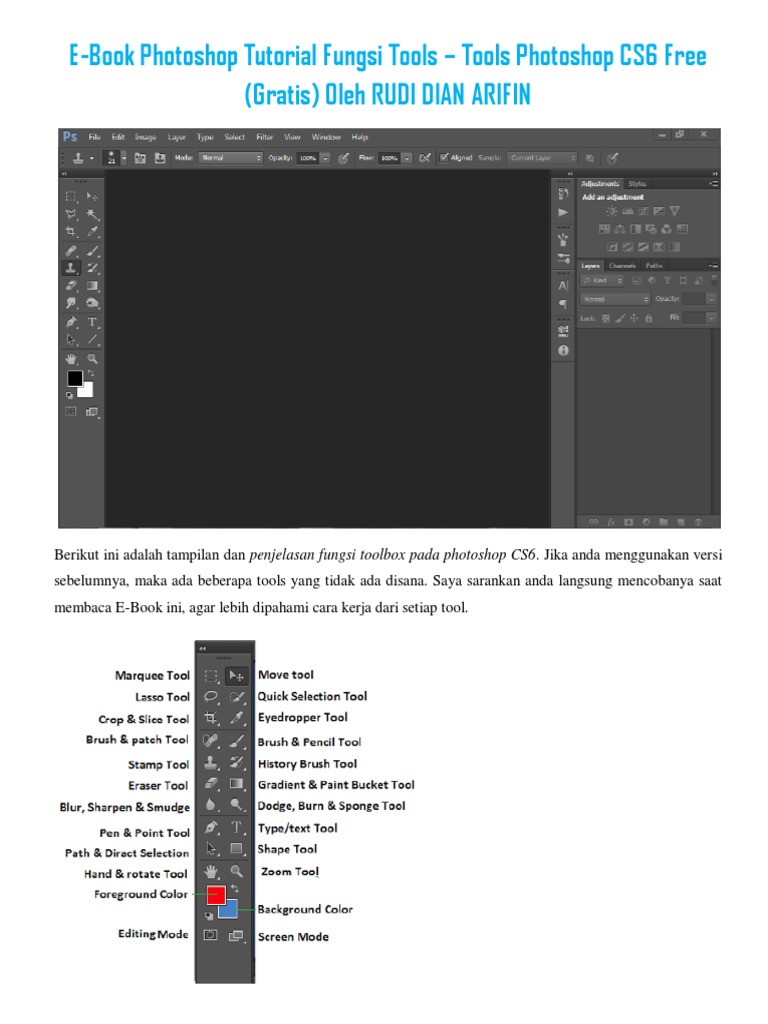Open the Mode Normal dropdown in options bar

pos(231,158)
